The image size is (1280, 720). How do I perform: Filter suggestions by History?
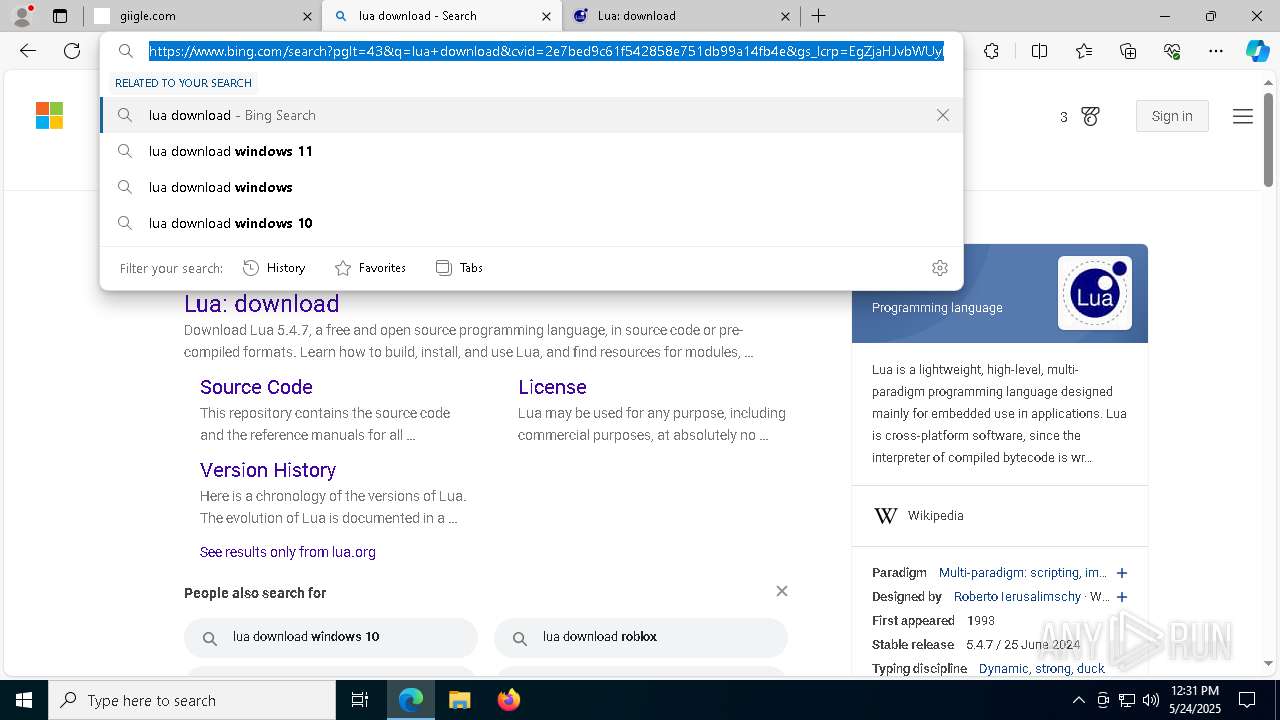[x=274, y=268]
